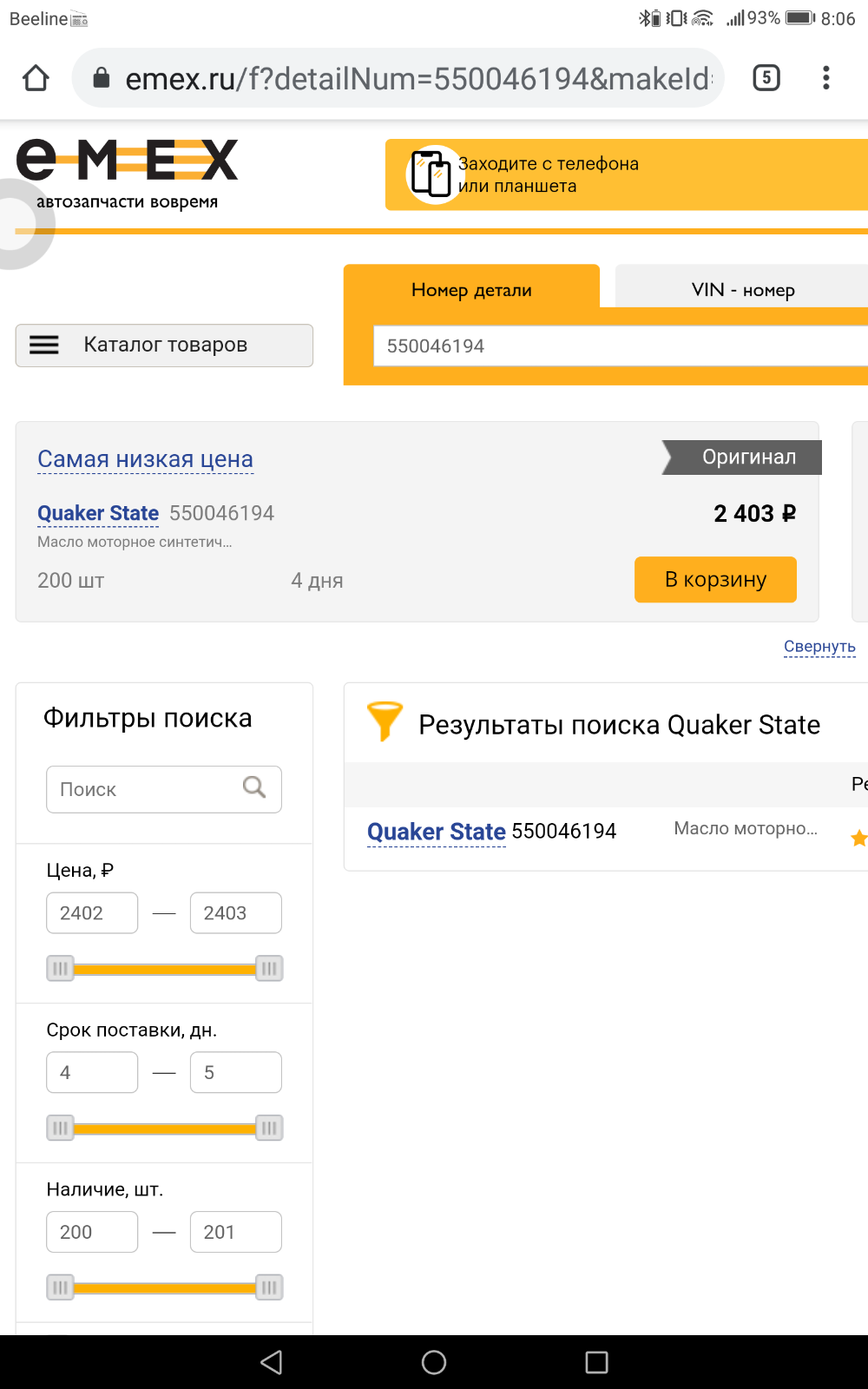Image resolution: width=868 pixels, height=1389 pixels.
Task: Tap the Chrome address bar URL
Action: [418, 79]
